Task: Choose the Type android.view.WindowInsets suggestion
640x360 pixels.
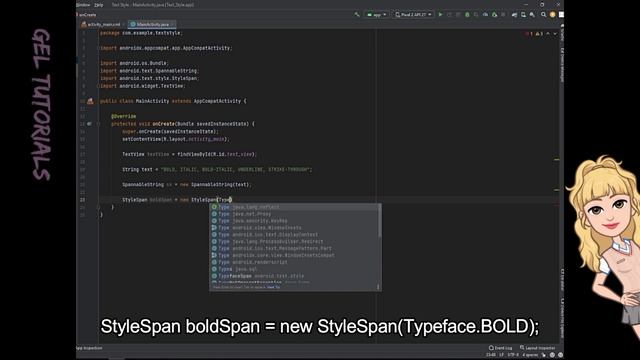Action: [293, 228]
